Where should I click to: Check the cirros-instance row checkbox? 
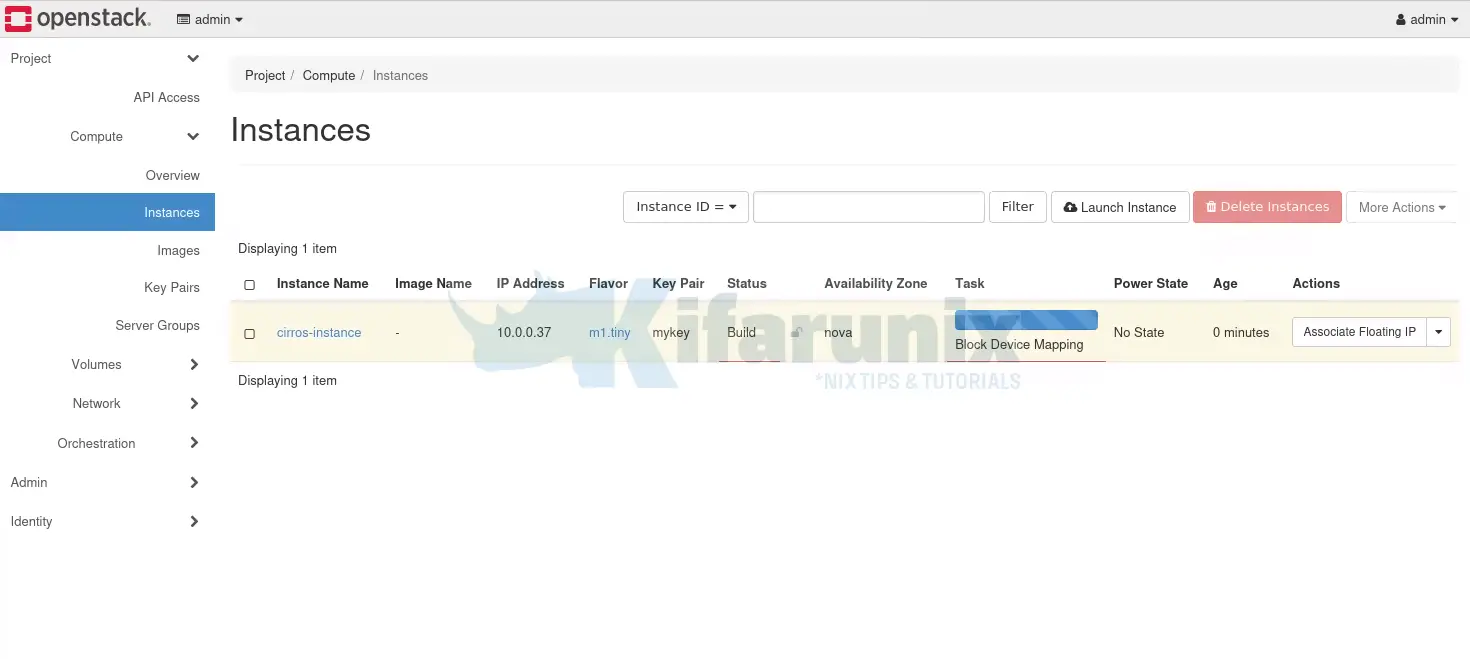[x=249, y=333]
